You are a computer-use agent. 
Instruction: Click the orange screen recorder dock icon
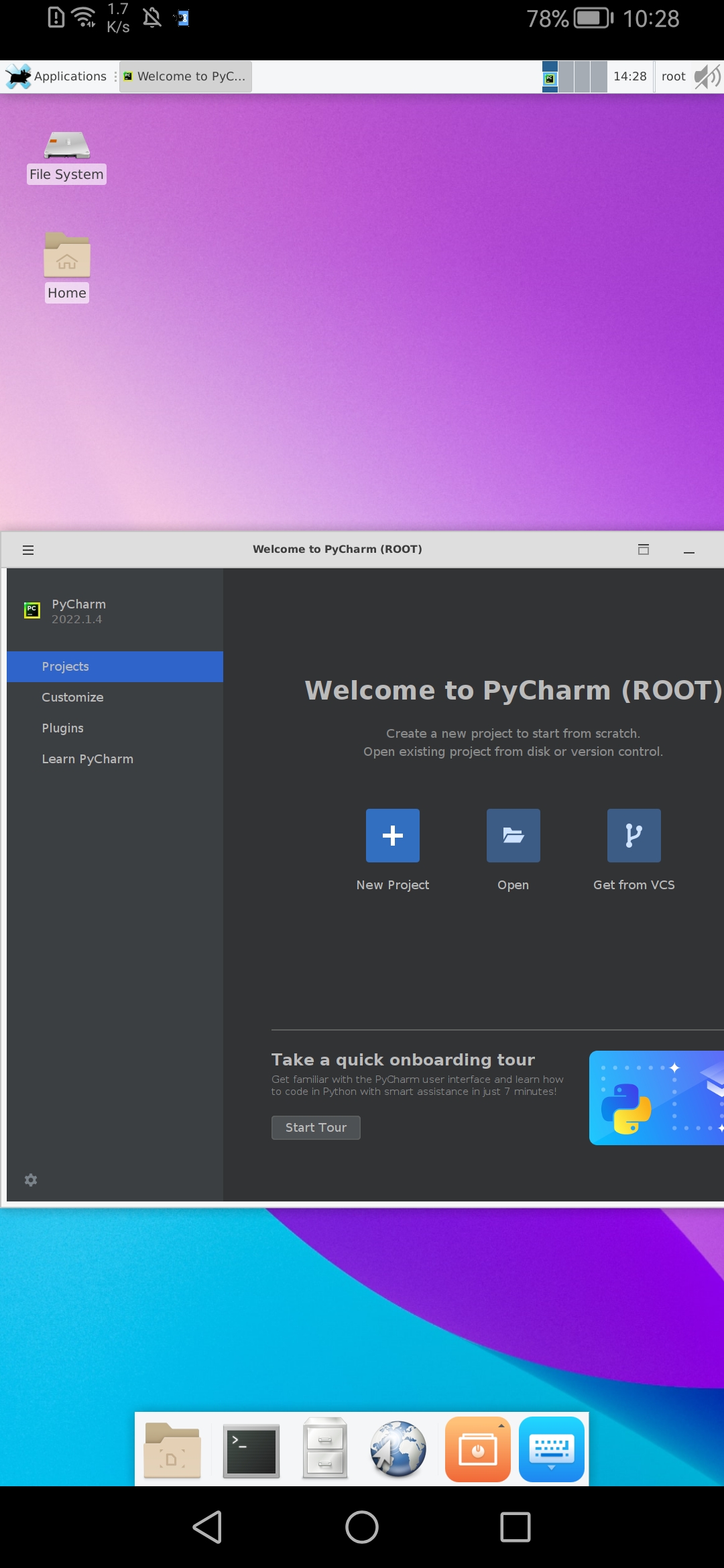coord(477,1449)
